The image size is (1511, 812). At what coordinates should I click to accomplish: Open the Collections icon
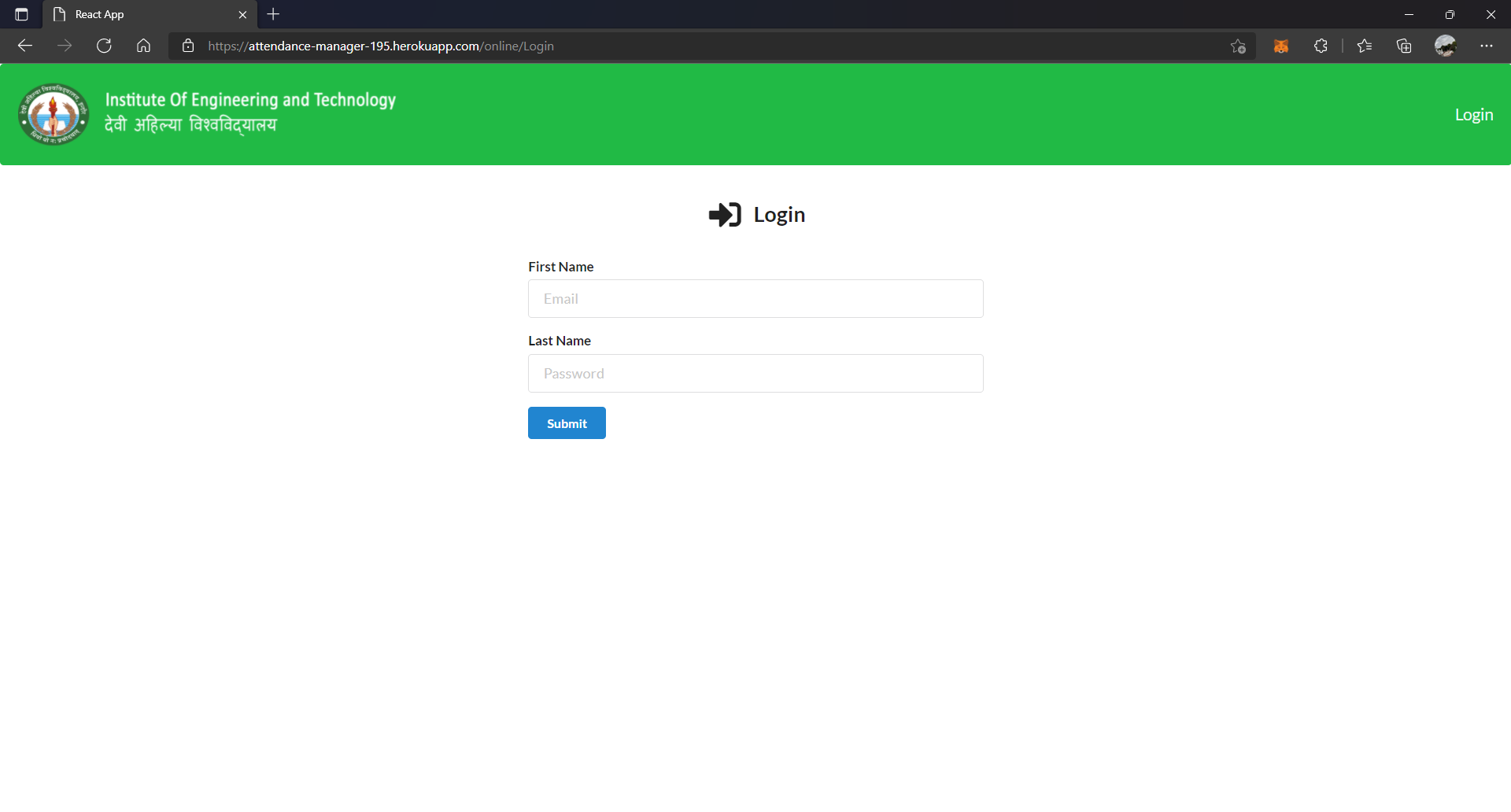(x=1405, y=46)
